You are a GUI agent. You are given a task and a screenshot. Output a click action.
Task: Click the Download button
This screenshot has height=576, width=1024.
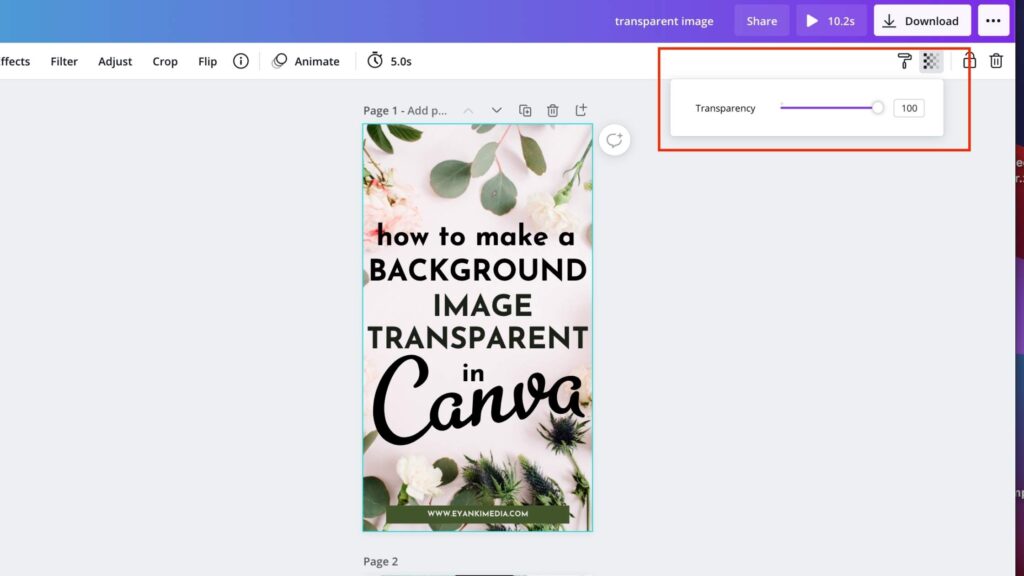coord(921,20)
